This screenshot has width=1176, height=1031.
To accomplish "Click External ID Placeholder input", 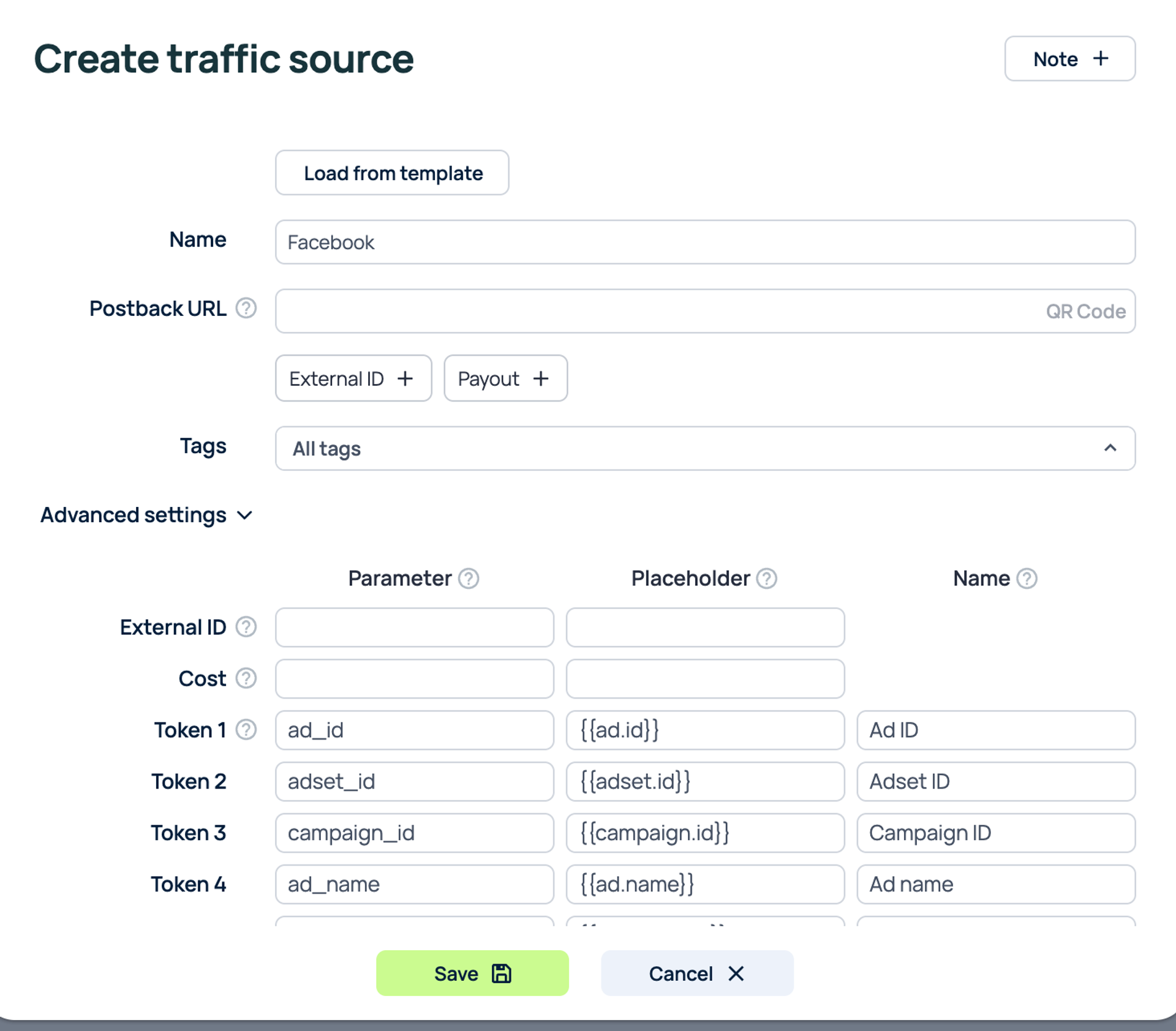I will tap(705, 627).
